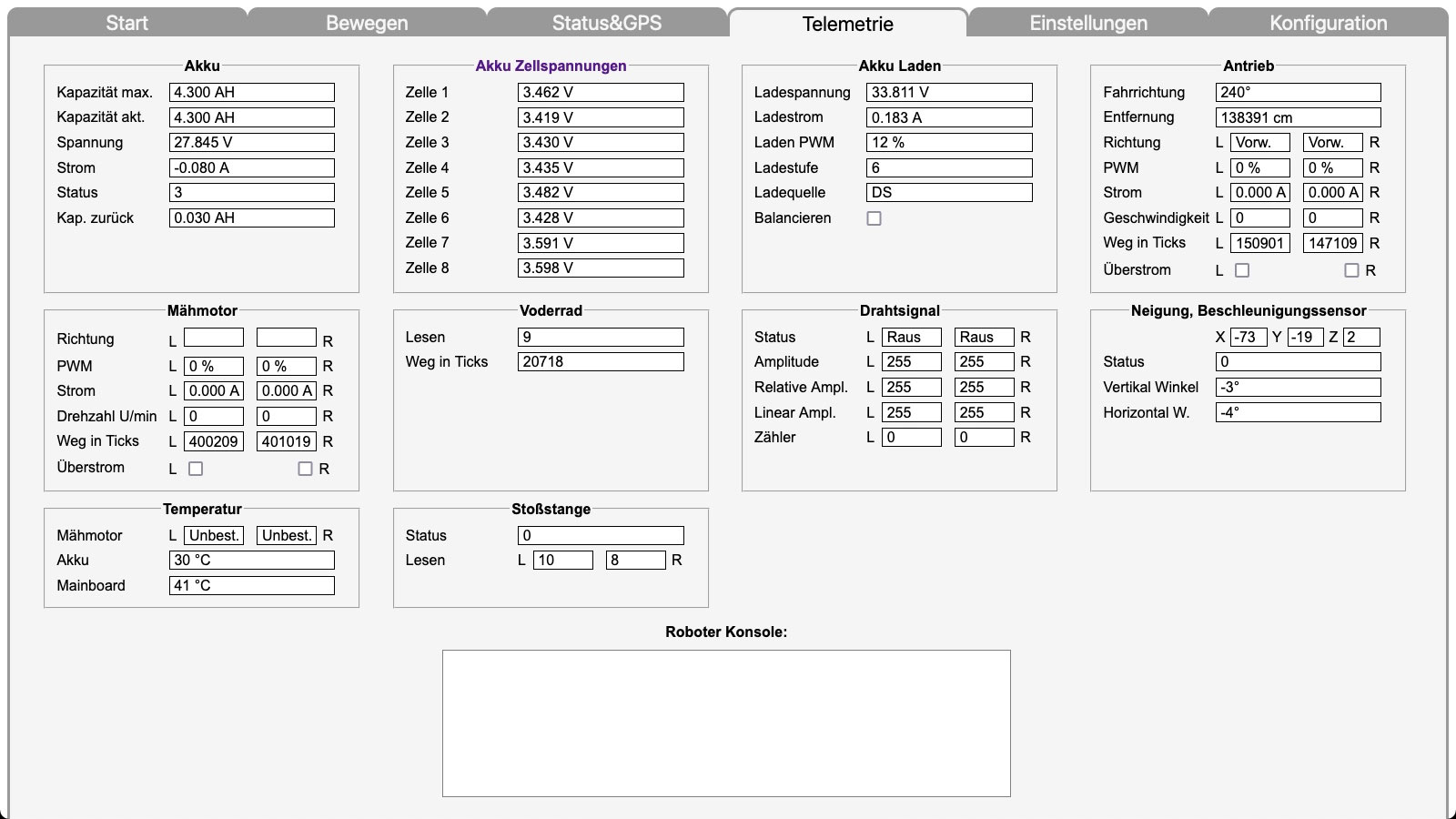
Task: Click the Vertikal Winkel field
Action: pyautogui.click(x=1298, y=387)
